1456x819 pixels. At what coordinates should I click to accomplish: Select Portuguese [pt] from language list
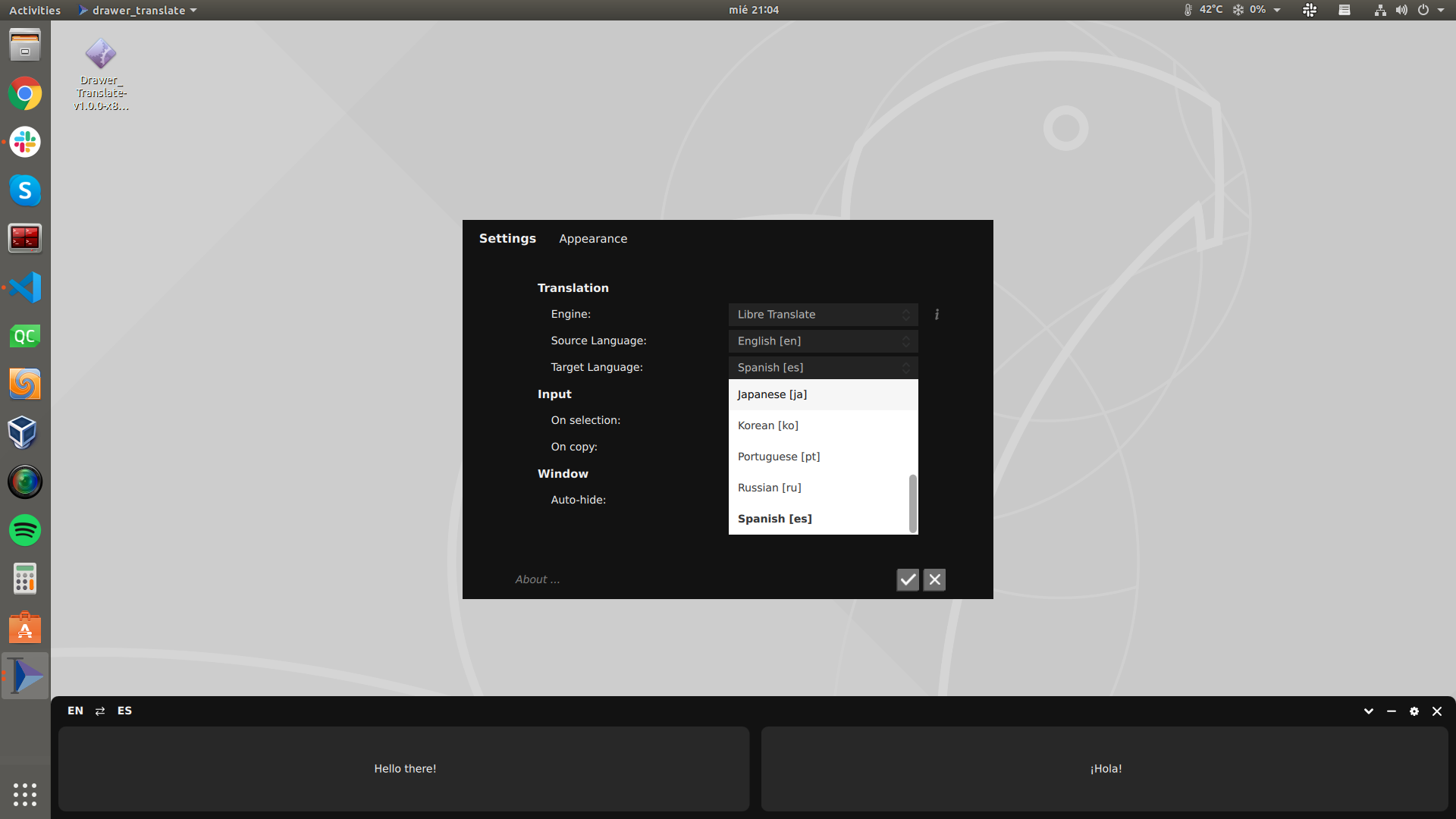click(x=779, y=456)
